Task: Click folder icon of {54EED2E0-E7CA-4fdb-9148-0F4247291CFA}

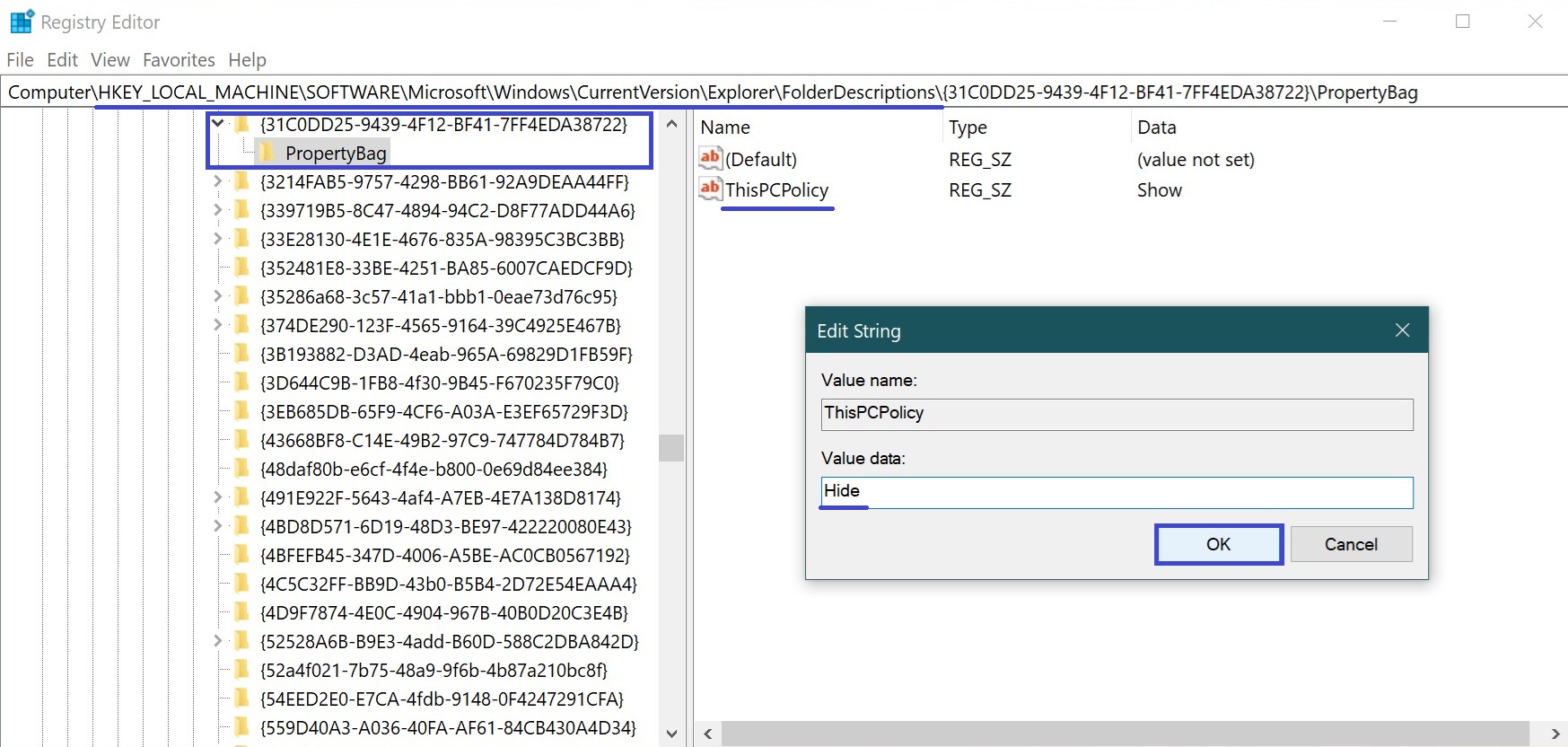Action: click(x=242, y=699)
